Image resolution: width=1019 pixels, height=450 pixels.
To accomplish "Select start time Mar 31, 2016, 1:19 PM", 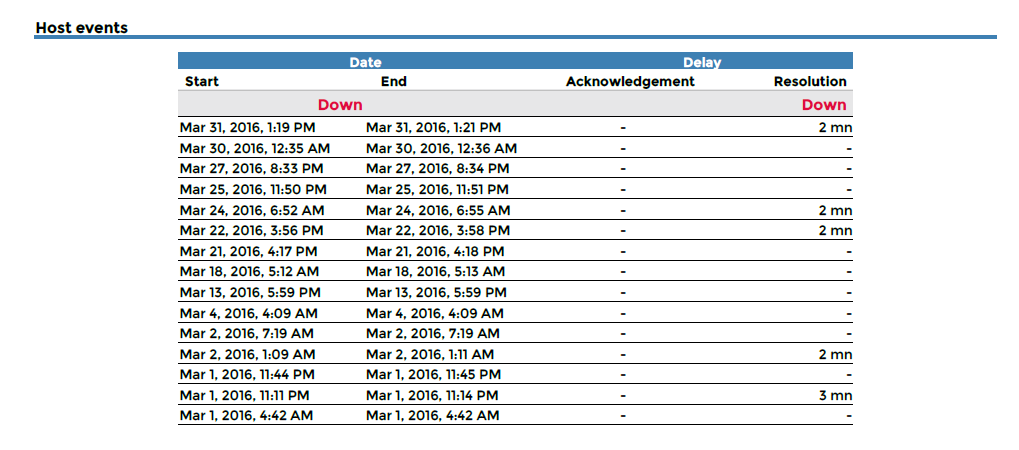I will [x=248, y=128].
